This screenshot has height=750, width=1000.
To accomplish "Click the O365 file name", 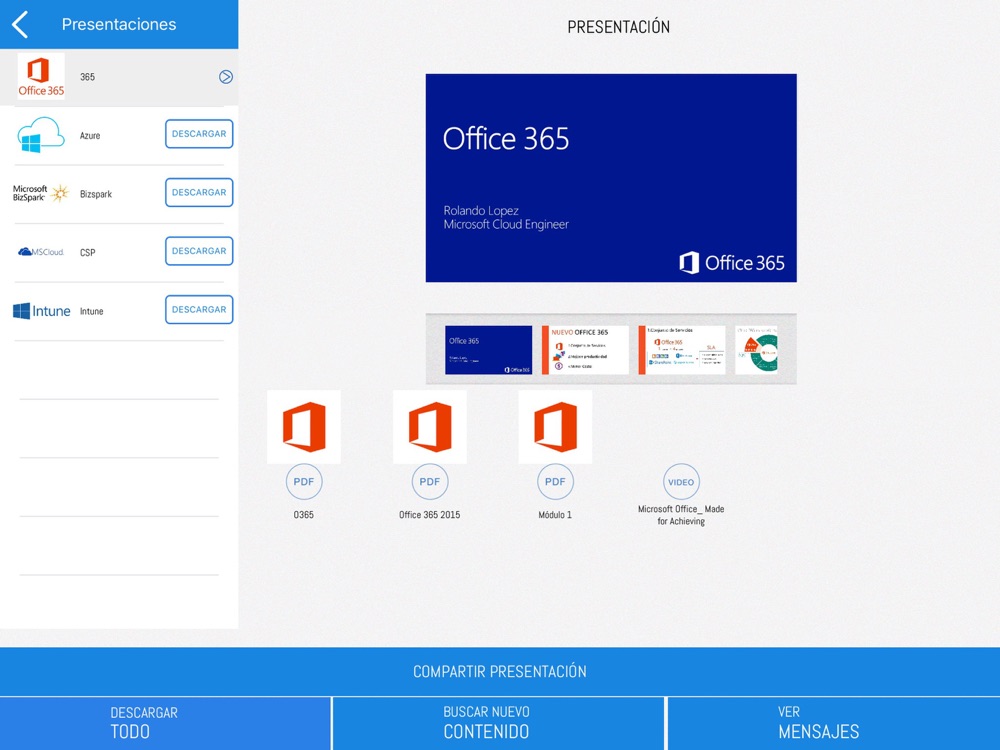I will (x=304, y=515).
